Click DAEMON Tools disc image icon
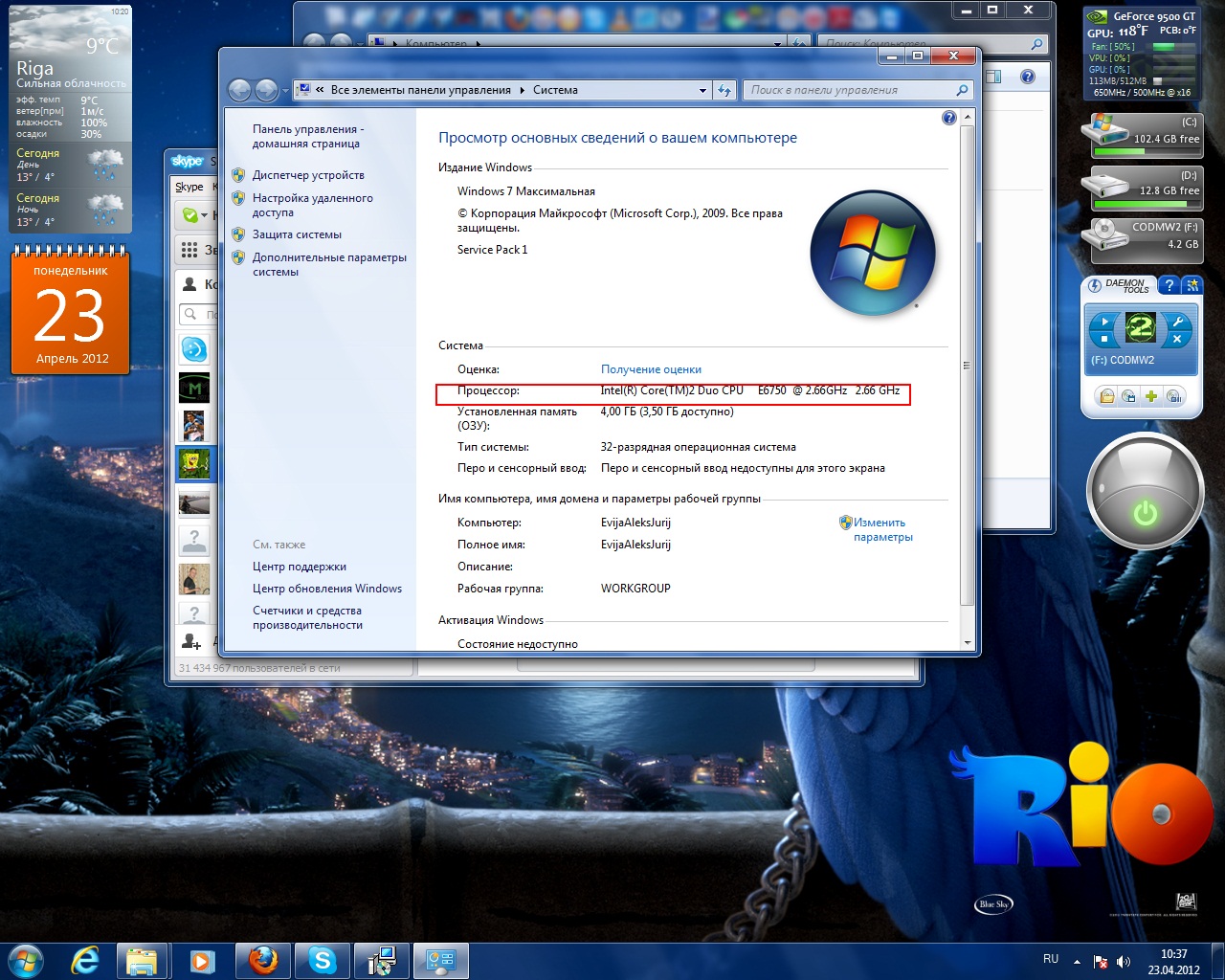 click(x=1129, y=396)
